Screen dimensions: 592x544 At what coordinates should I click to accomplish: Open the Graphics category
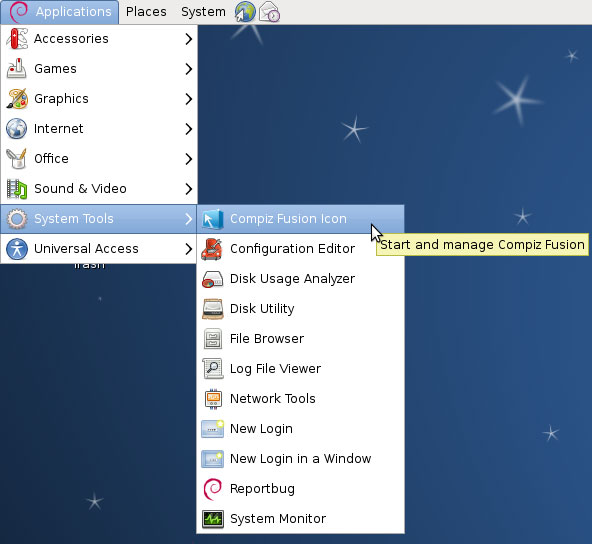[99, 99]
